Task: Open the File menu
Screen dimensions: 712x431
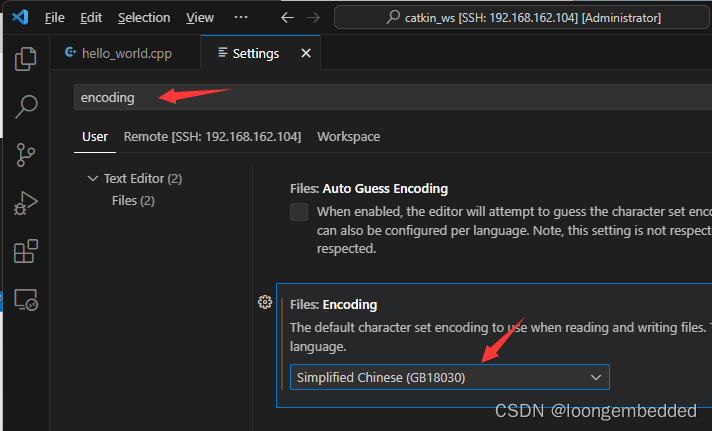Action: point(54,18)
